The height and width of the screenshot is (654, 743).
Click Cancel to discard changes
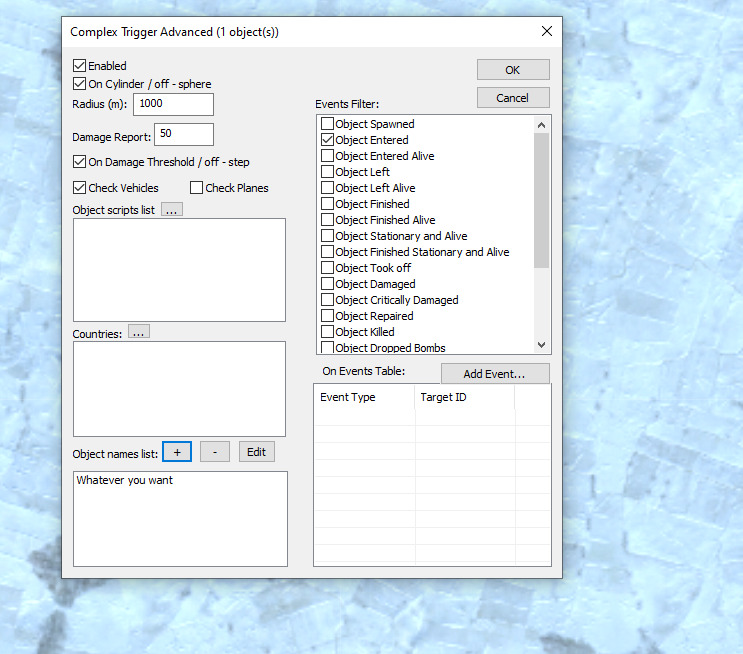click(513, 98)
